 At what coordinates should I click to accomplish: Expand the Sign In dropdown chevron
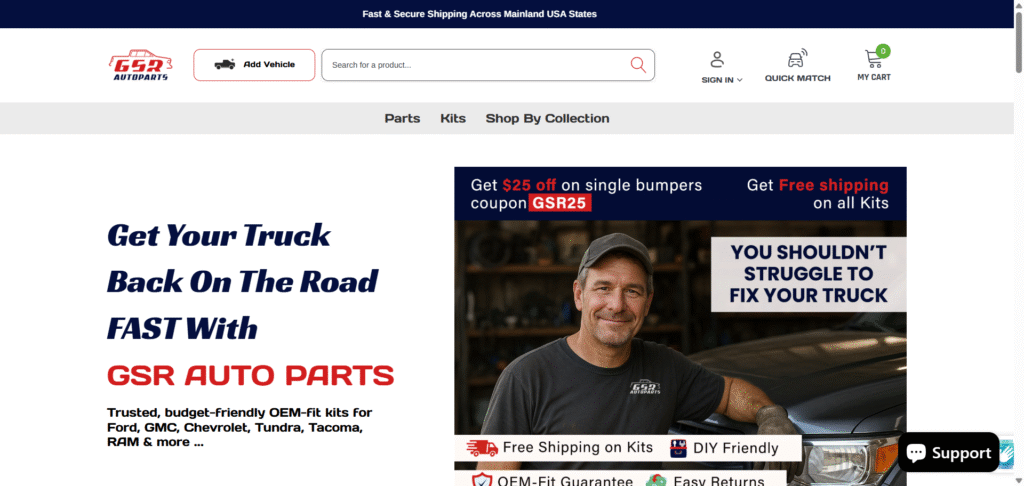[x=740, y=80]
